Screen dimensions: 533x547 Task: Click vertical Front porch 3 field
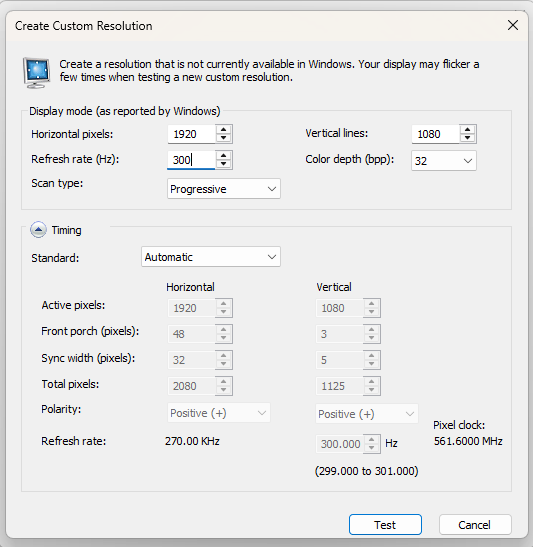[x=339, y=334]
